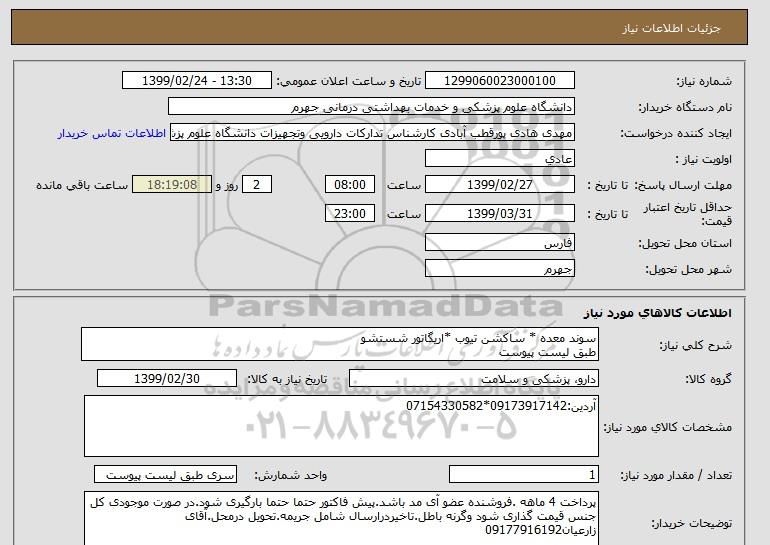Screen dimensions: 770x545
Task: Click the section heading اطلاعات کالاهای مورد نیاز
Action: [x=658, y=313]
